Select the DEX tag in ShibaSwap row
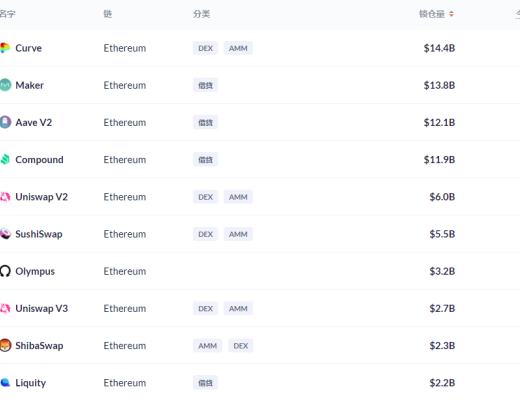Image resolution: width=520 pixels, height=400 pixels. [241, 346]
